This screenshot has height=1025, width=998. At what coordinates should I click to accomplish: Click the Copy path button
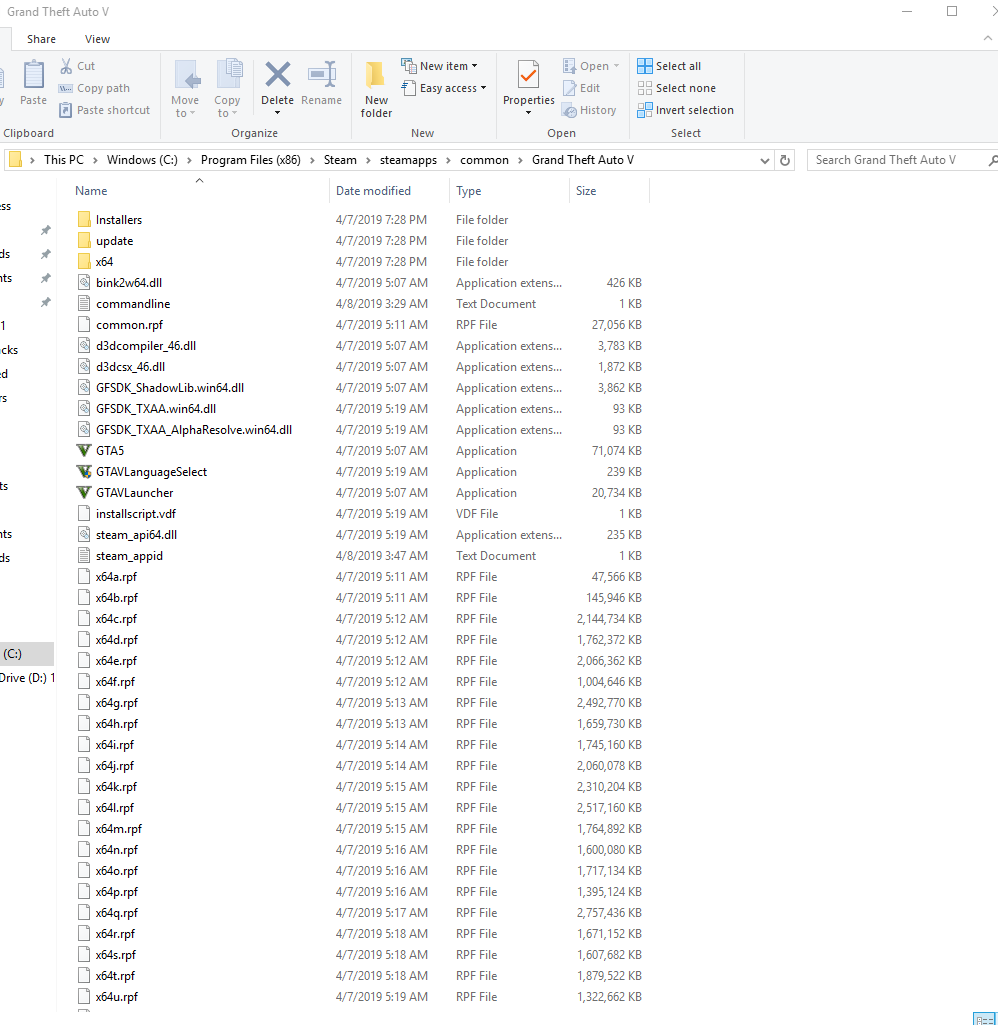point(94,88)
